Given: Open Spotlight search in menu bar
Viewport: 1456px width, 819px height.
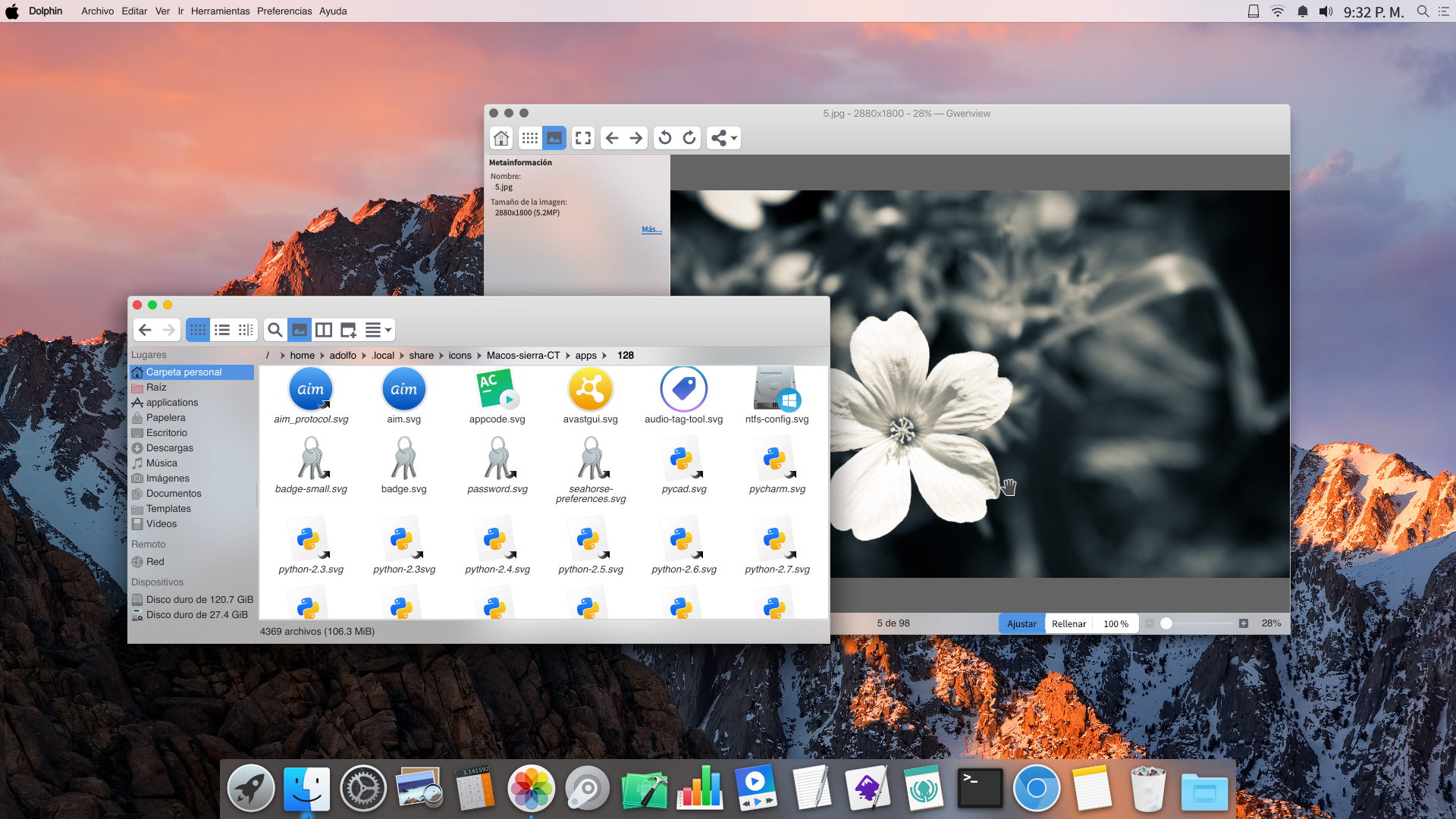Looking at the screenshot, I should pos(1423,11).
